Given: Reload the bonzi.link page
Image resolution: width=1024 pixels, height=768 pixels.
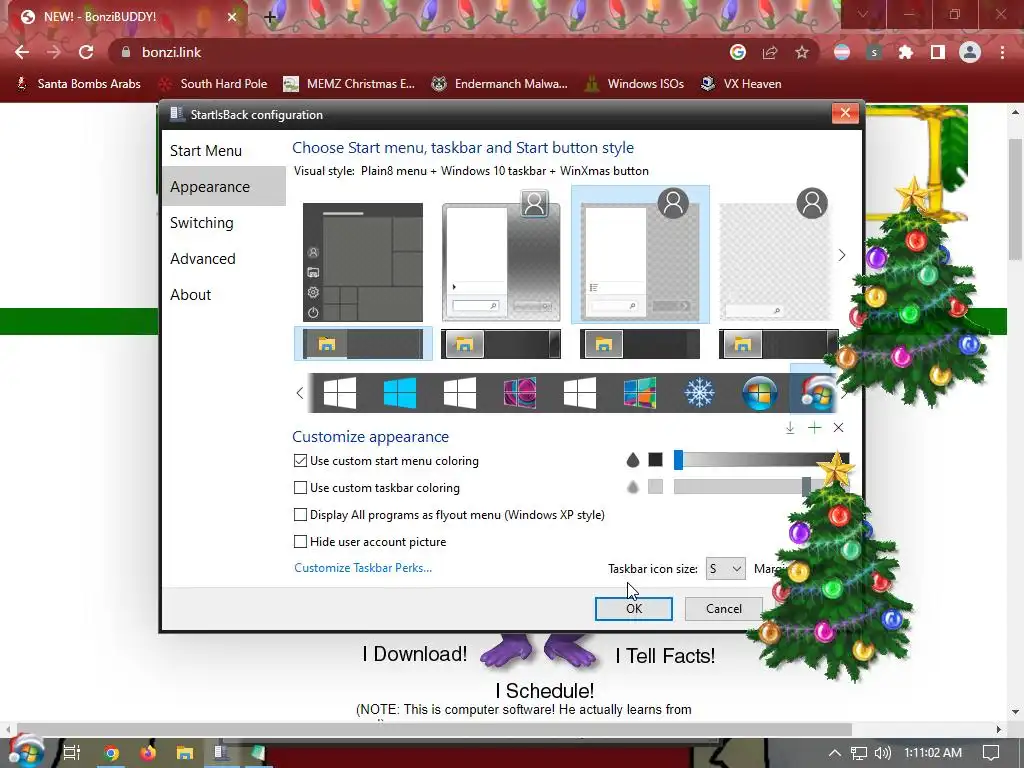Looking at the screenshot, I should 86,52.
